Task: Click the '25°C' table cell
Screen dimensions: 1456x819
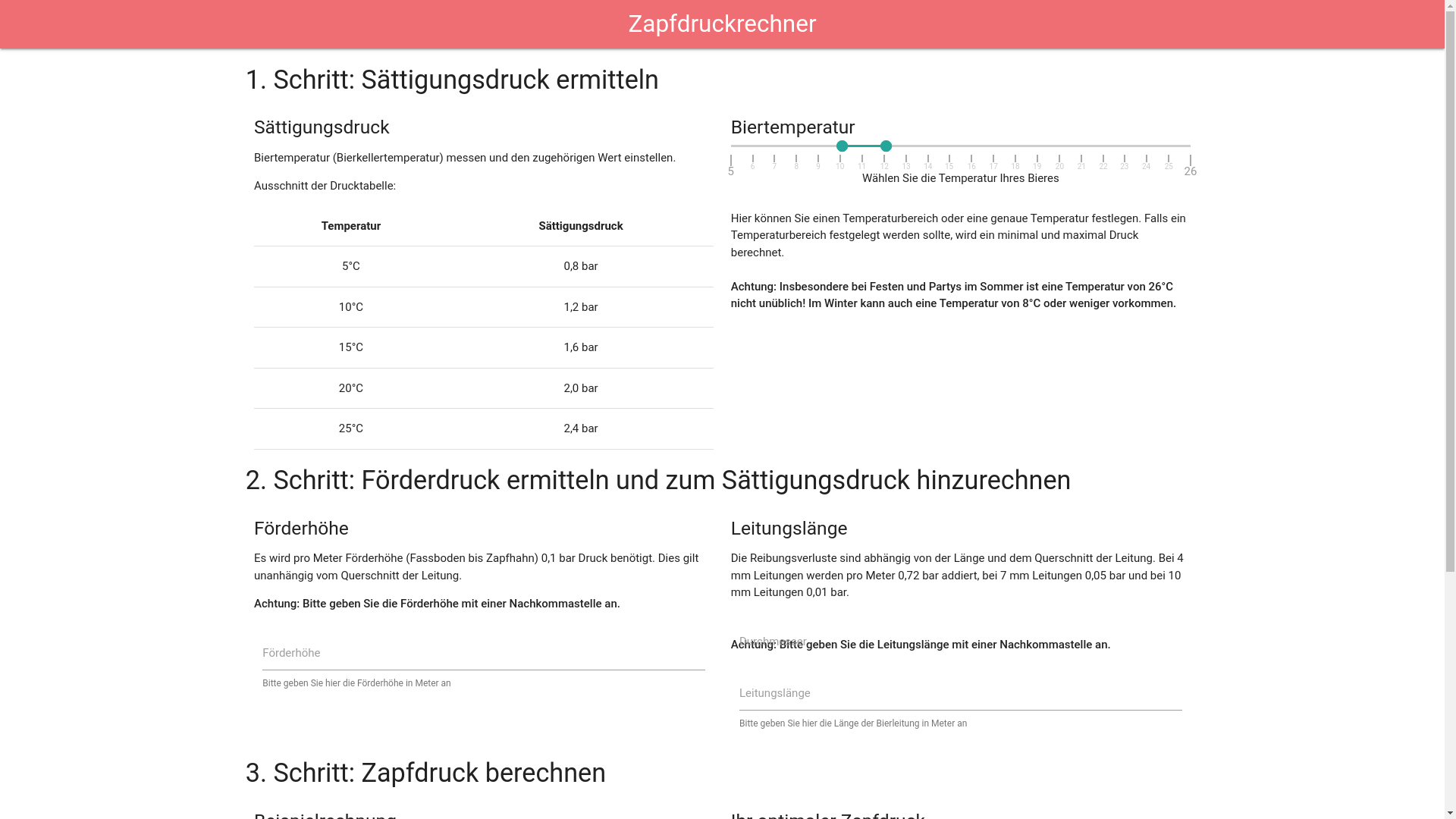Action: pyautogui.click(x=350, y=428)
